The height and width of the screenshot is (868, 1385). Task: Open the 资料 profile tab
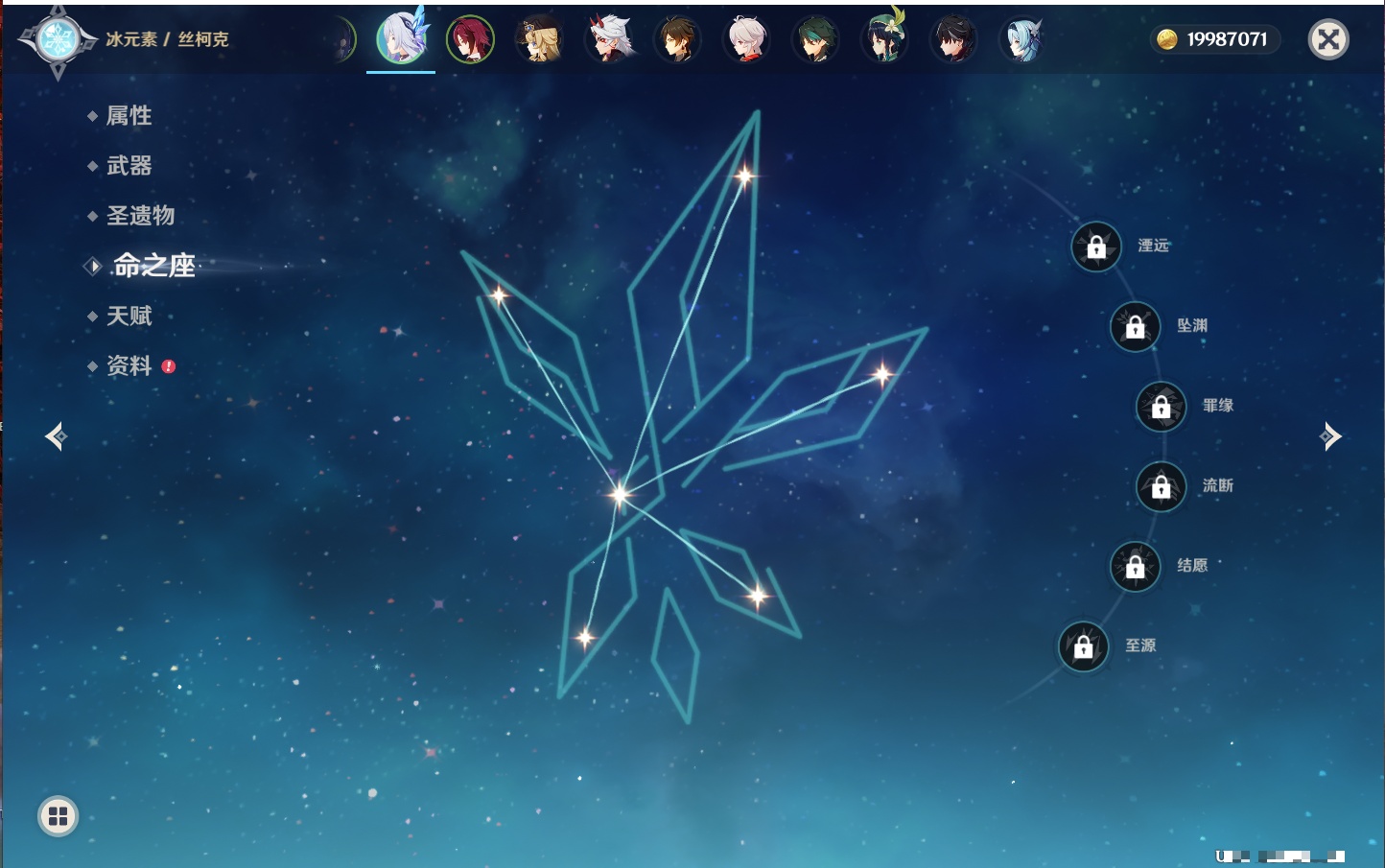pos(129,365)
